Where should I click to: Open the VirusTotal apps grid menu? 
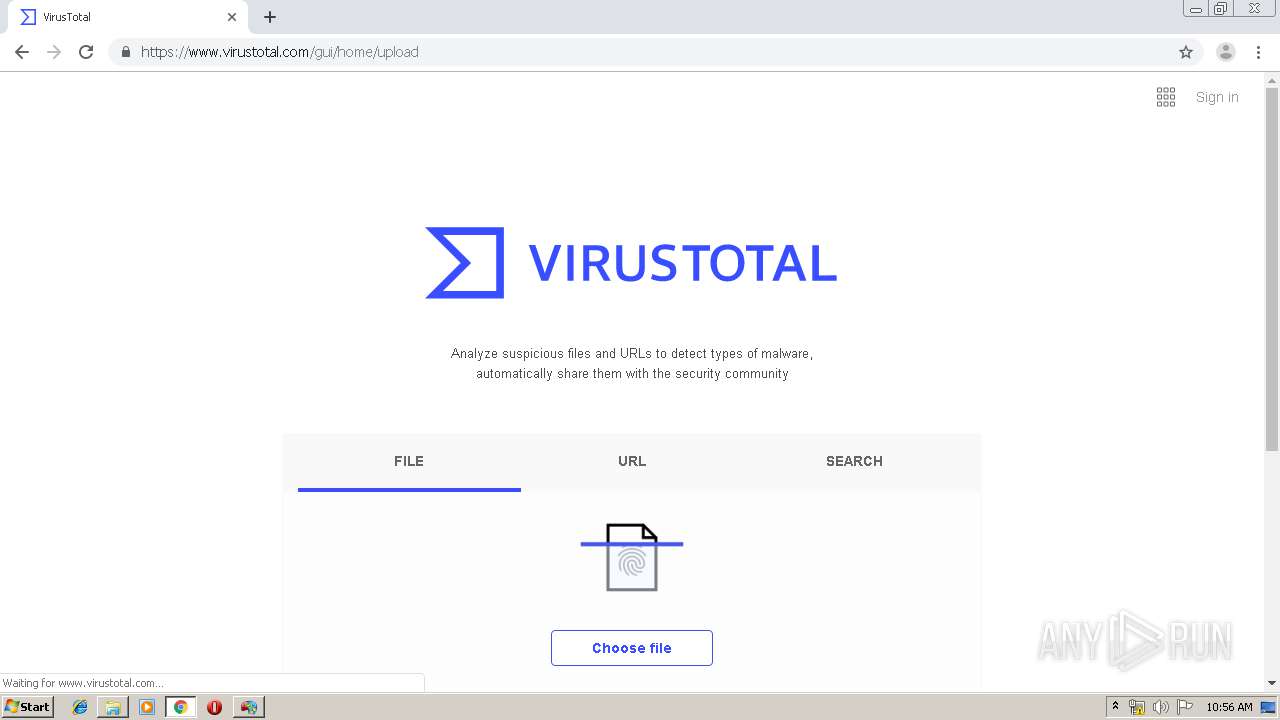[1166, 97]
